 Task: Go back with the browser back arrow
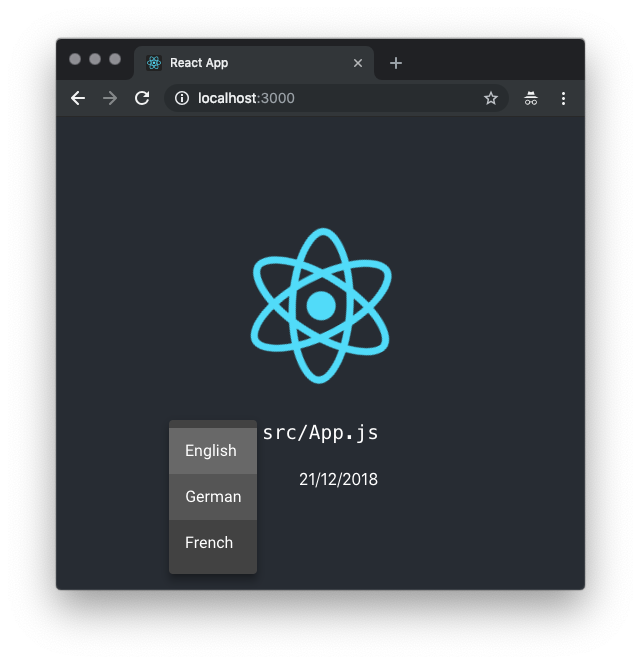pyautogui.click(x=78, y=98)
